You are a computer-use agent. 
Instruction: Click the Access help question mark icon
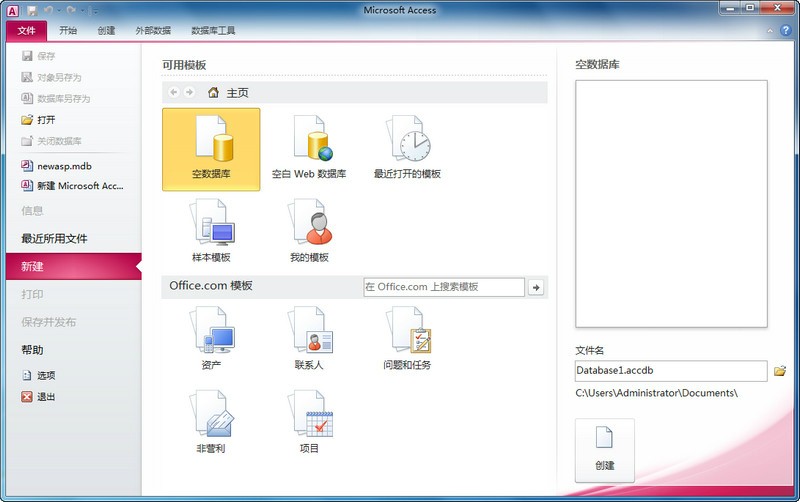(x=786, y=31)
